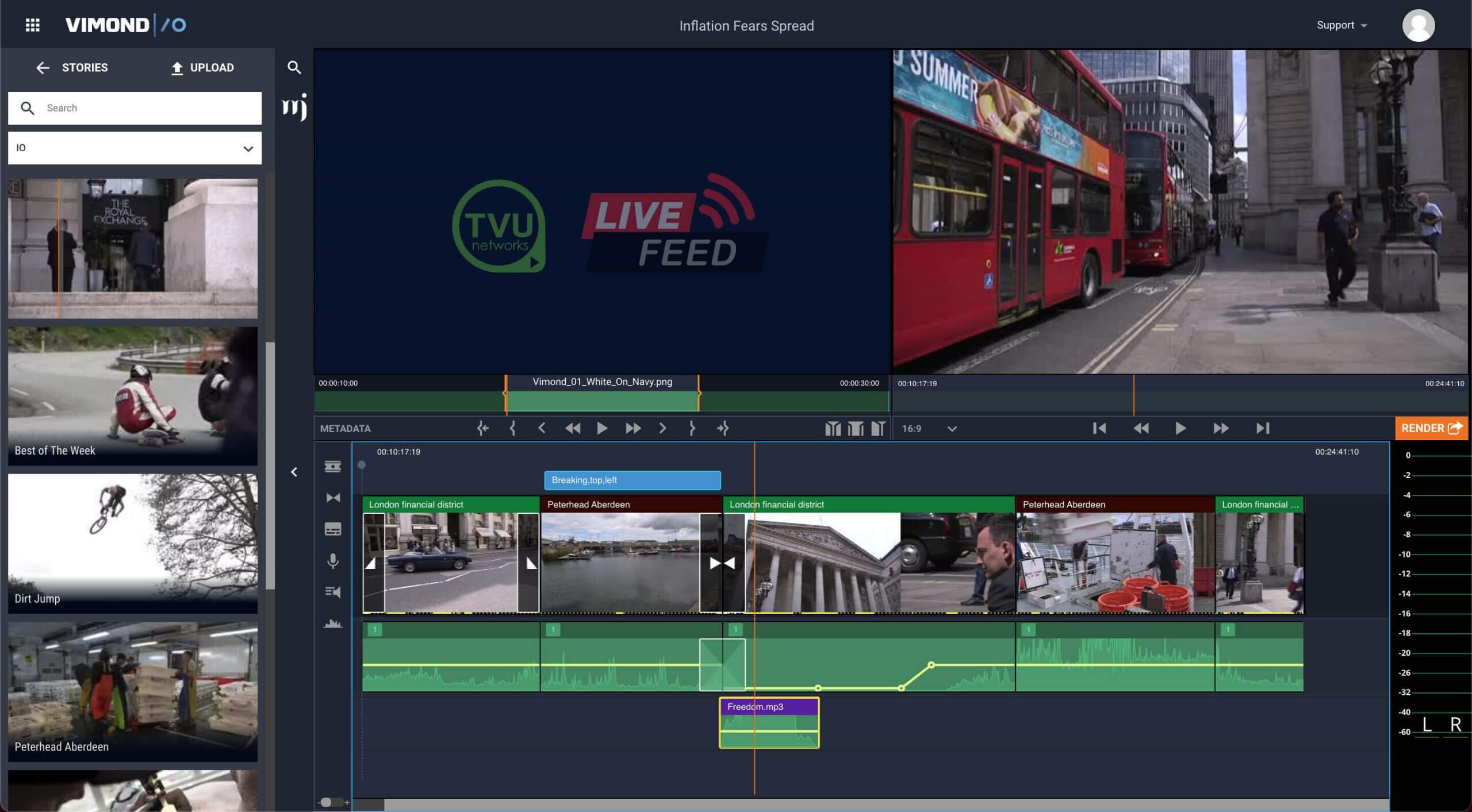This screenshot has height=812, width=1472.
Task: Click source out-point marker on green bar
Action: (x=699, y=394)
